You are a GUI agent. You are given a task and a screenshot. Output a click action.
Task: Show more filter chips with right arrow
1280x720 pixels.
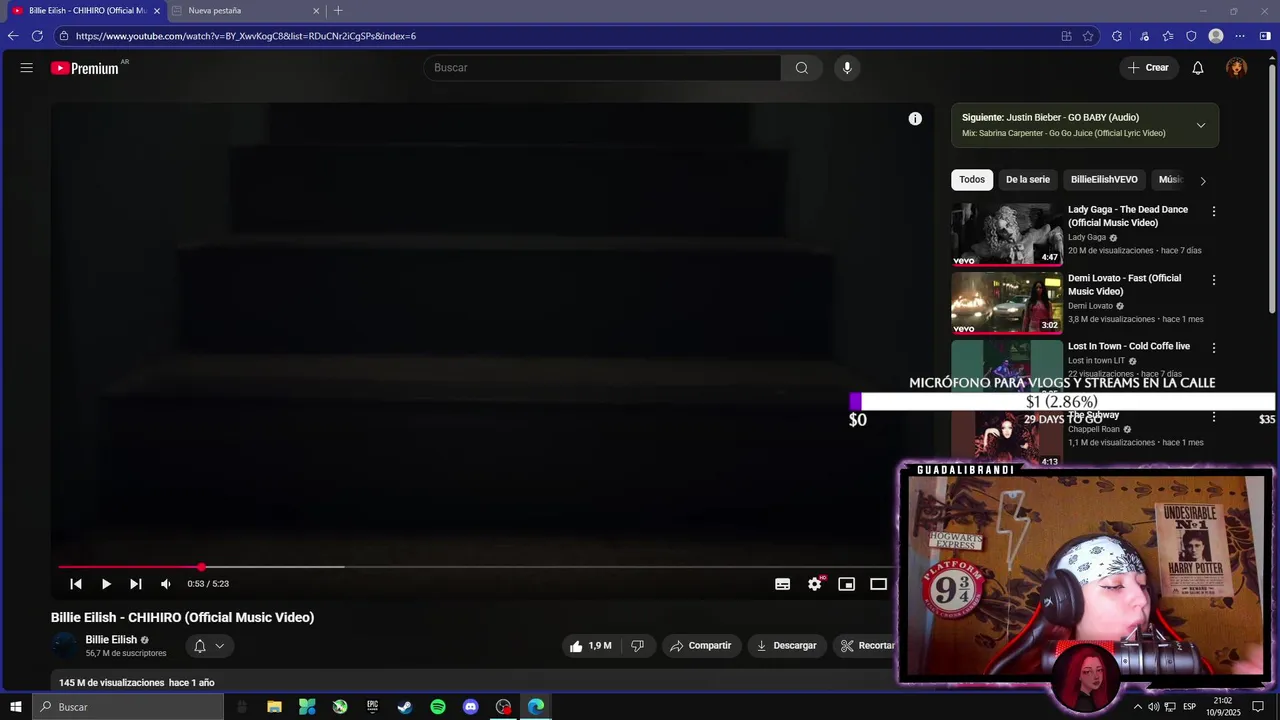(1203, 181)
